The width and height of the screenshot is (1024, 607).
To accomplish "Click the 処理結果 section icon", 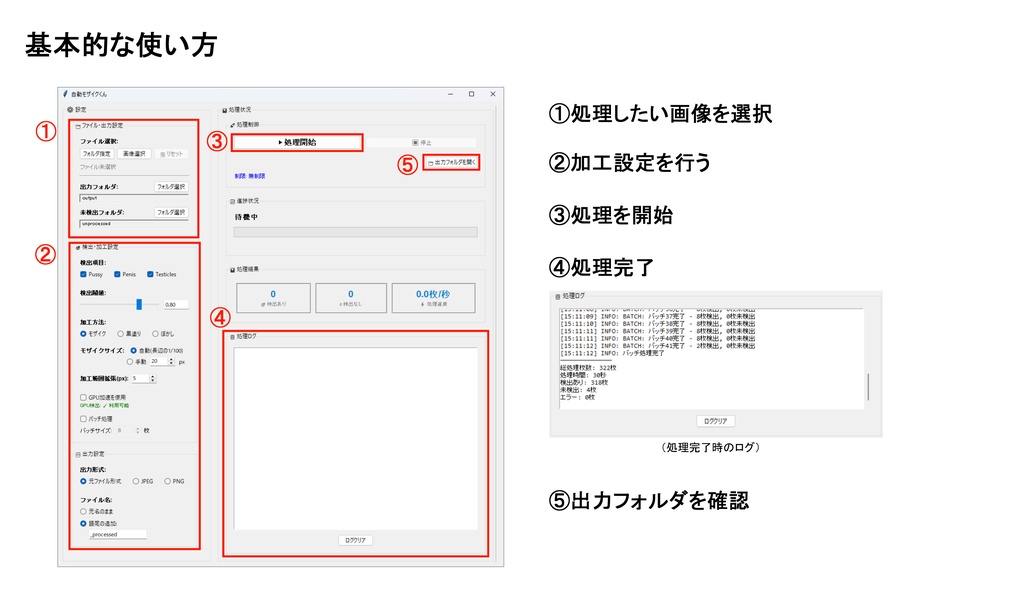I will point(230,270).
